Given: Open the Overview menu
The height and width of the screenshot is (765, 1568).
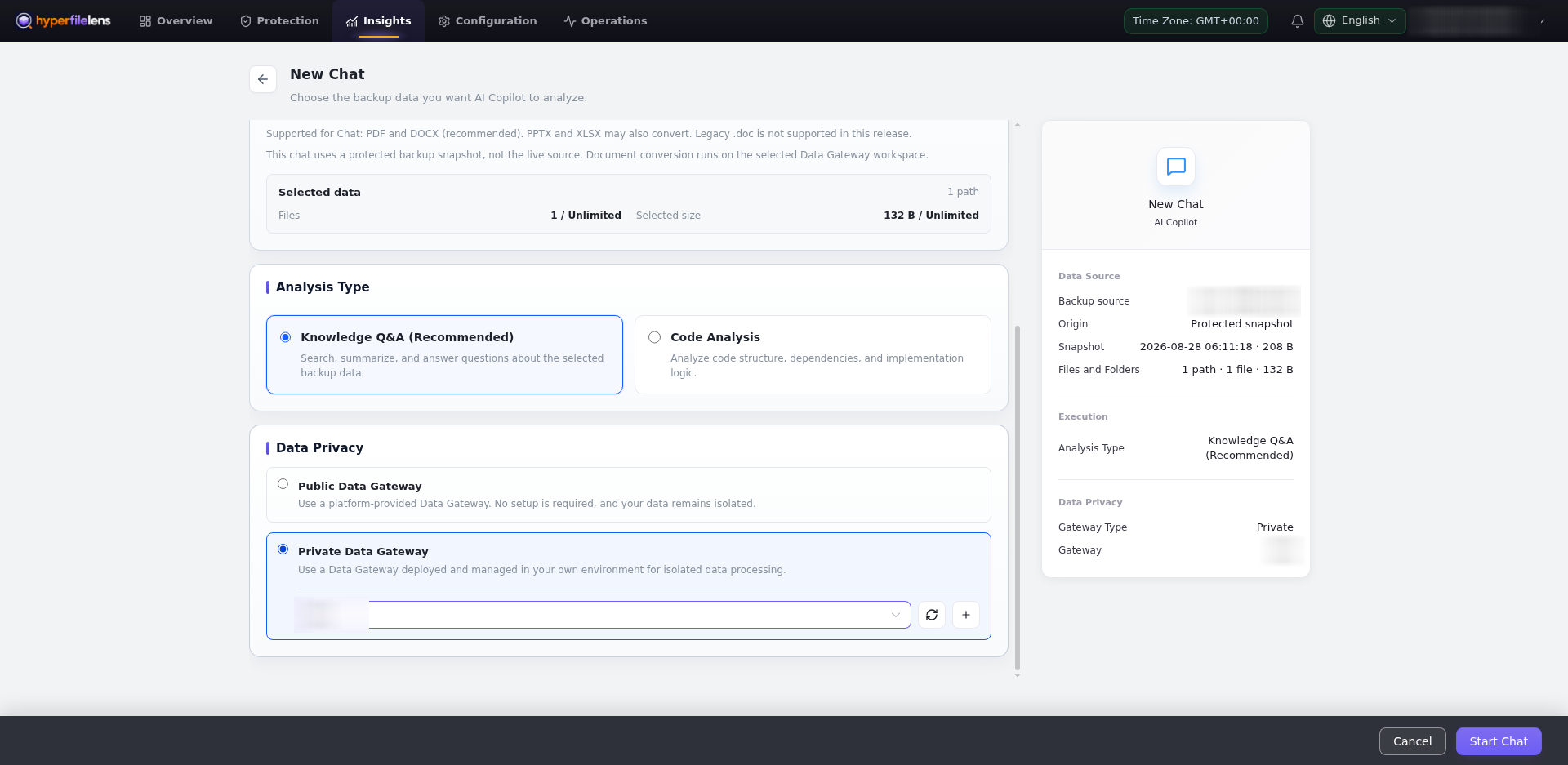Looking at the screenshot, I should [x=176, y=21].
